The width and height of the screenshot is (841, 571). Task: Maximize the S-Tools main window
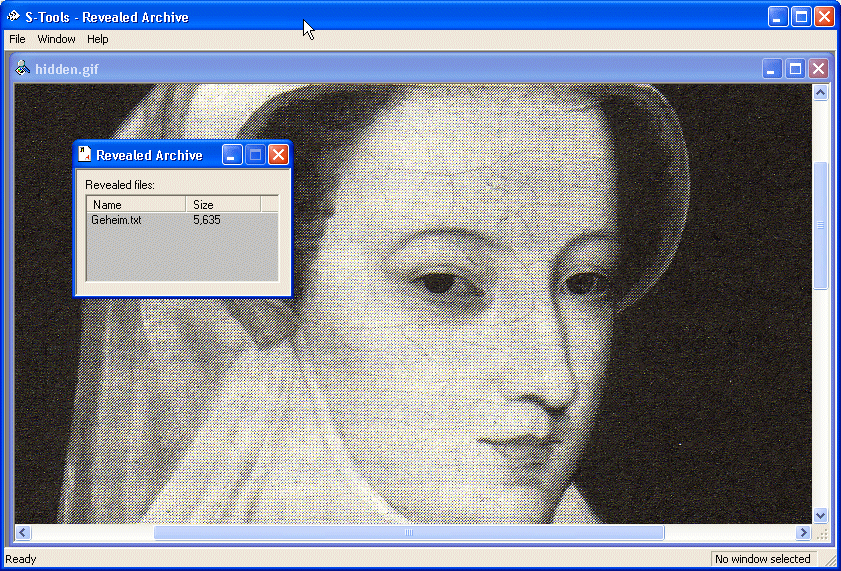(801, 17)
